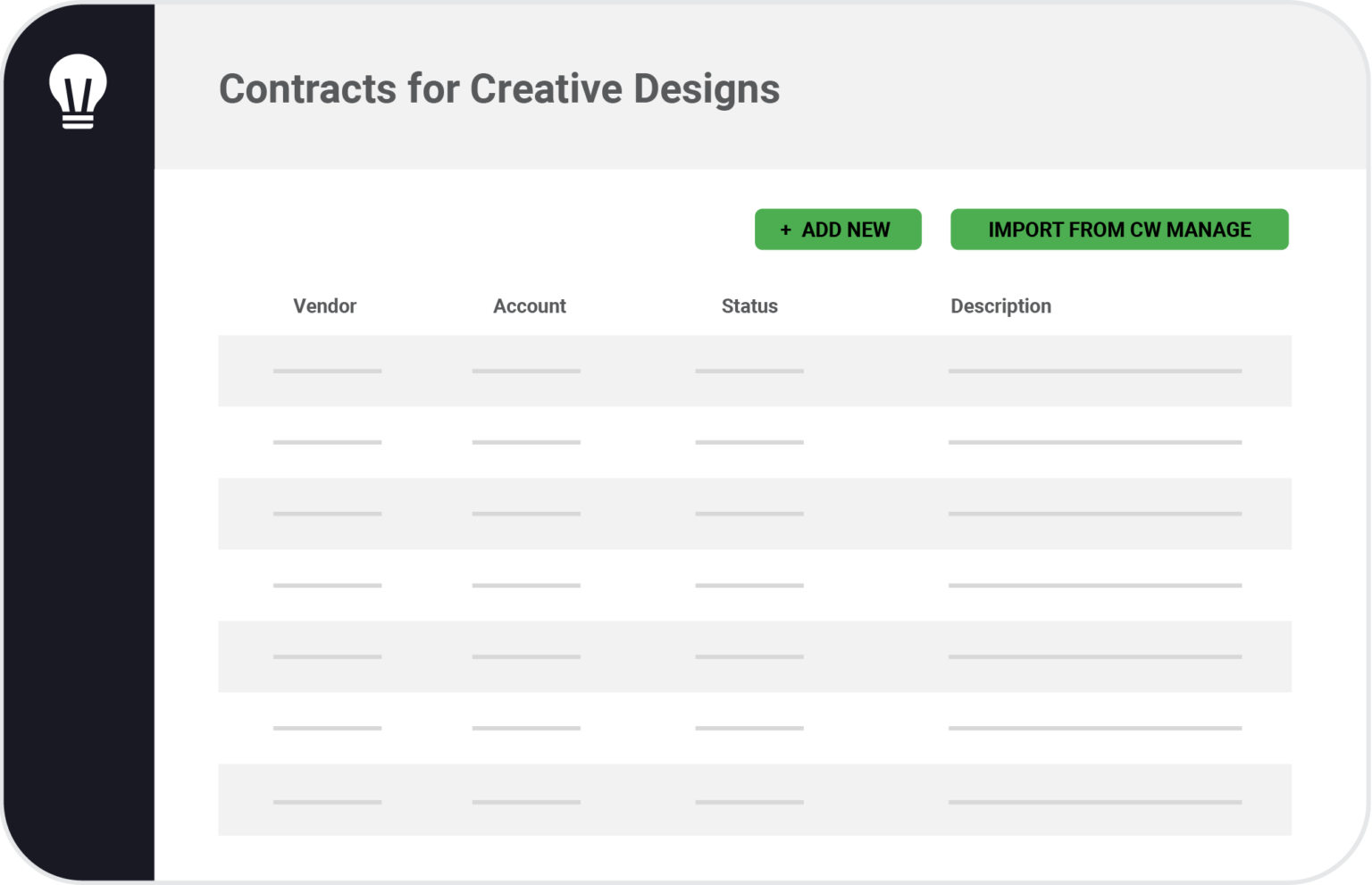Click the Contracts for Creative Designs title
Image resolution: width=1372 pixels, height=885 pixels.
(x=499, y=89)
